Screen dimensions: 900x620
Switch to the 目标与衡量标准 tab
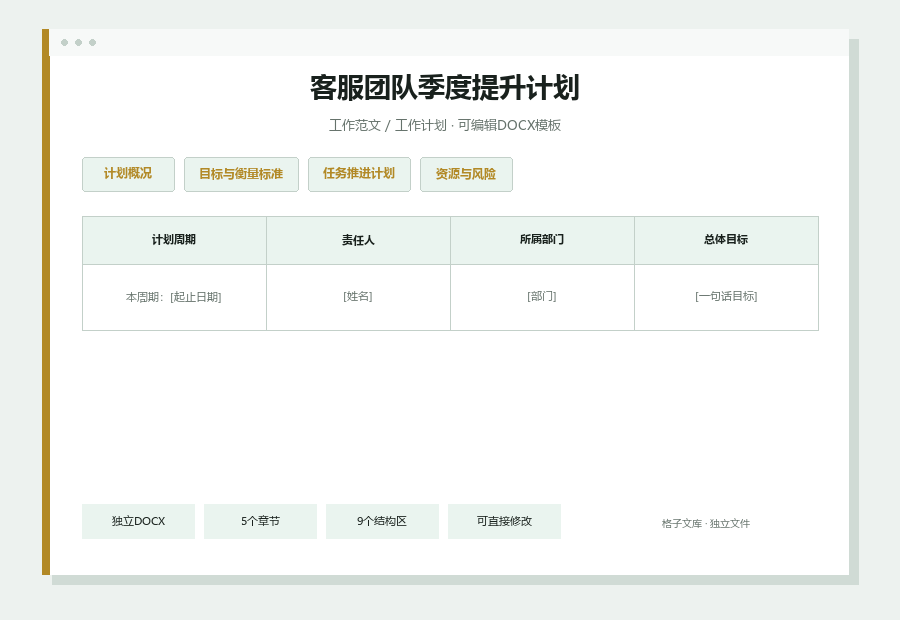(241, 174)
